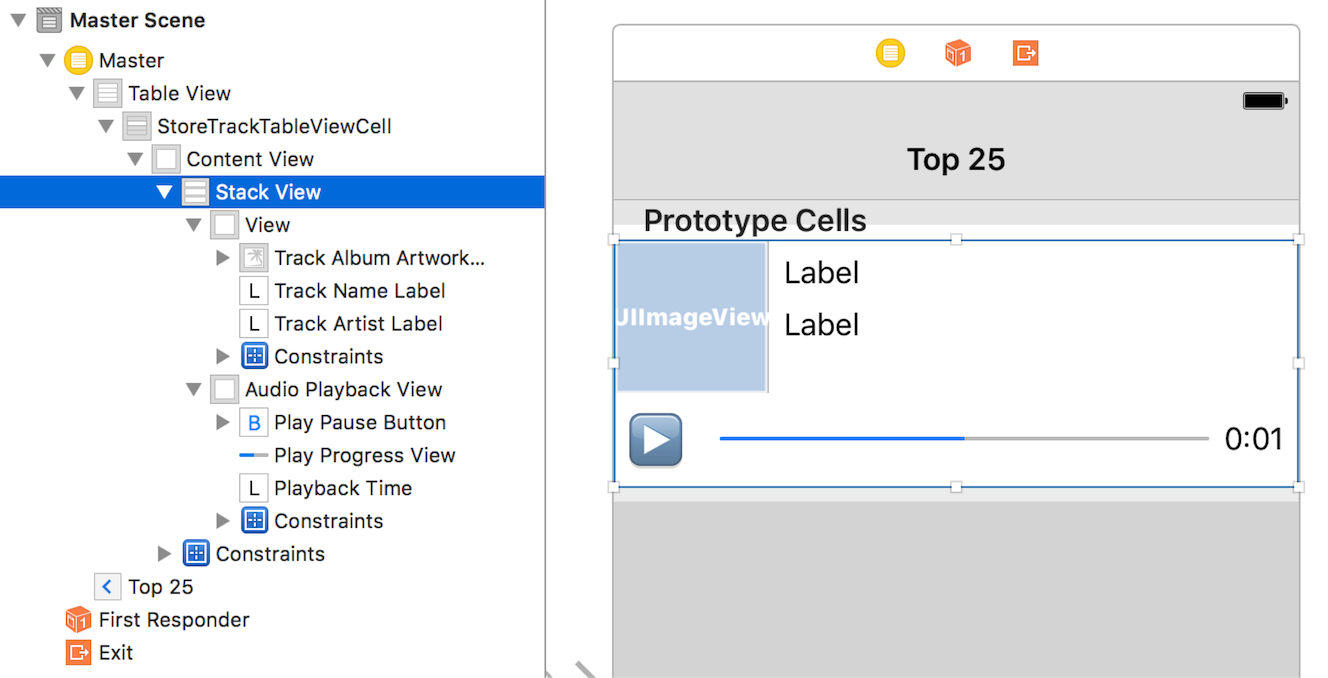The width and height of the screenshot is (1328, 678).
Task: Select the Track Name Label item
Action: click(x=359, y=290)
